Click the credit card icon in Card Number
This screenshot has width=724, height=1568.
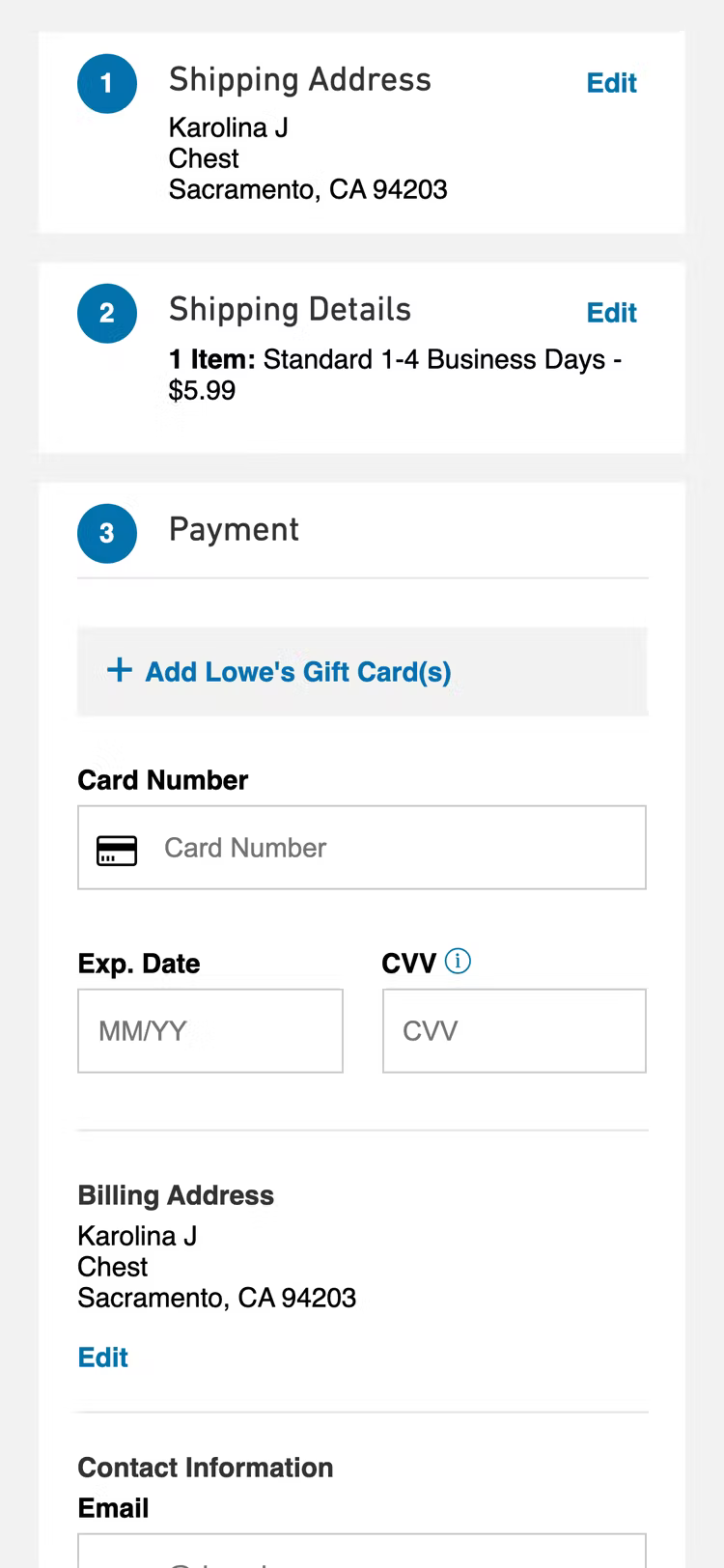click(x=117, y=850)
